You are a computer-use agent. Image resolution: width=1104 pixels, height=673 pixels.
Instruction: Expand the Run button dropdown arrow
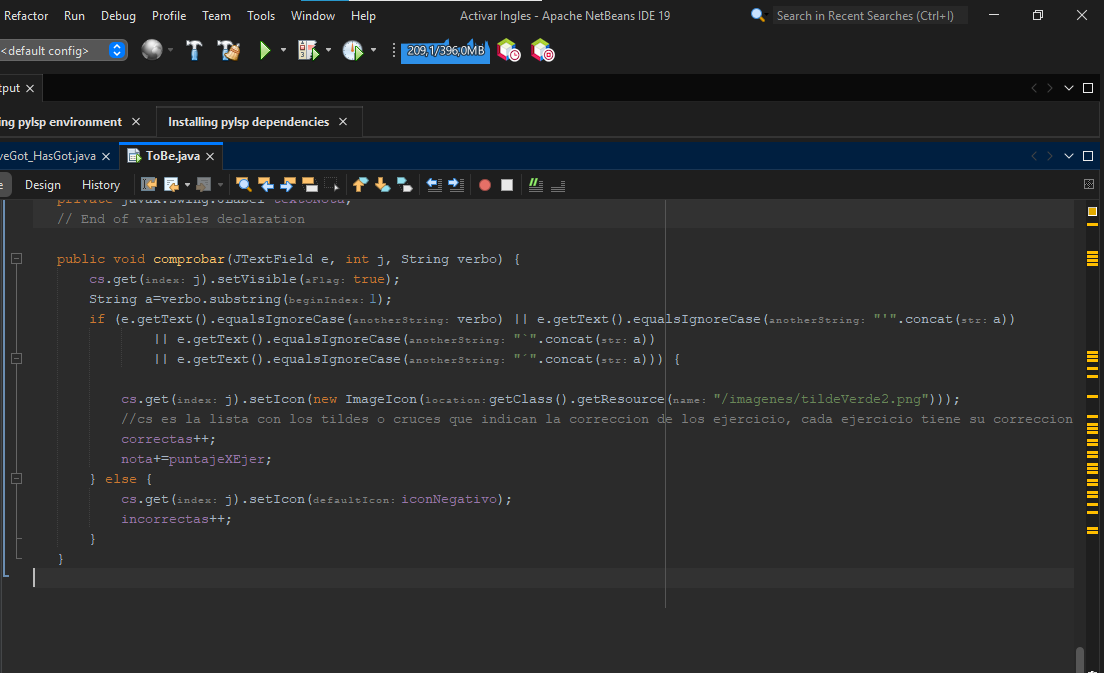[282, 49]
